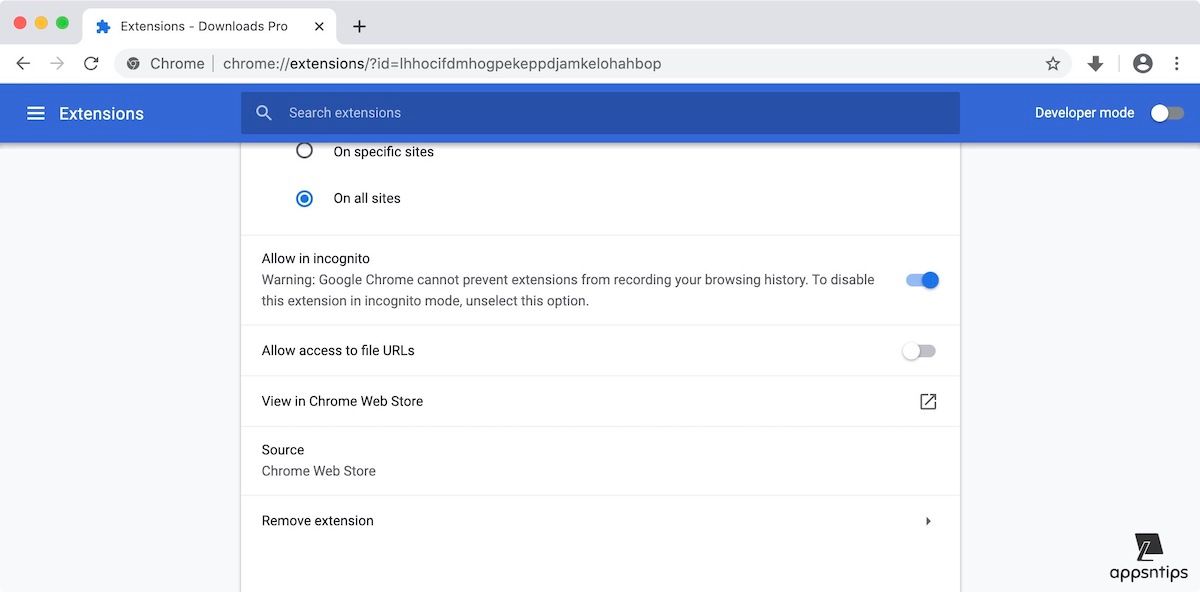Turn off Allow in incognito
Image resolution: width=1200 pixels, height=592 pixels.
[921, 280]
